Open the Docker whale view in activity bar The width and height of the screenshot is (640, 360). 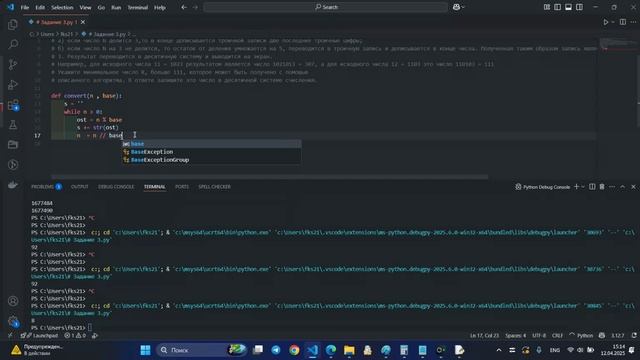(x=13, y=184)
